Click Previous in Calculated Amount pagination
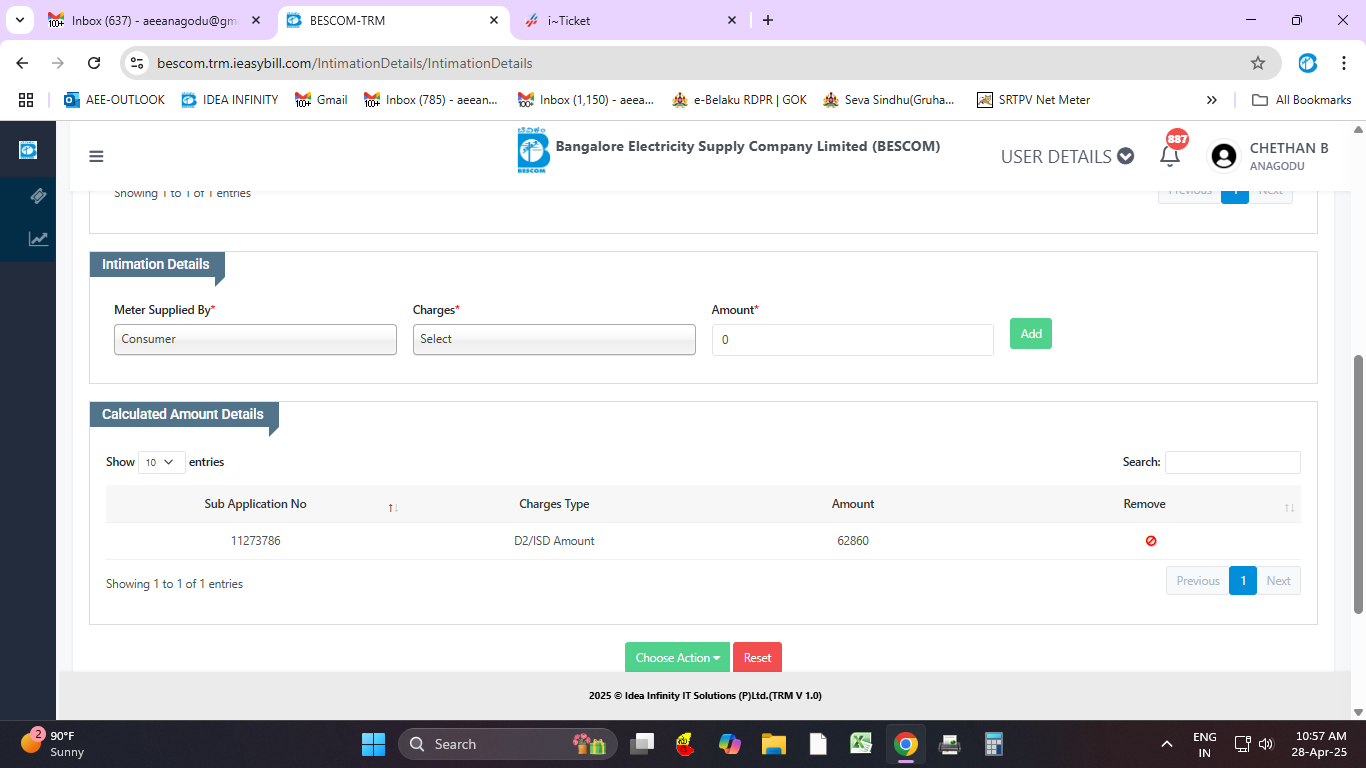Viewport: 1366px width, 768px height. tap(1198, 581)
